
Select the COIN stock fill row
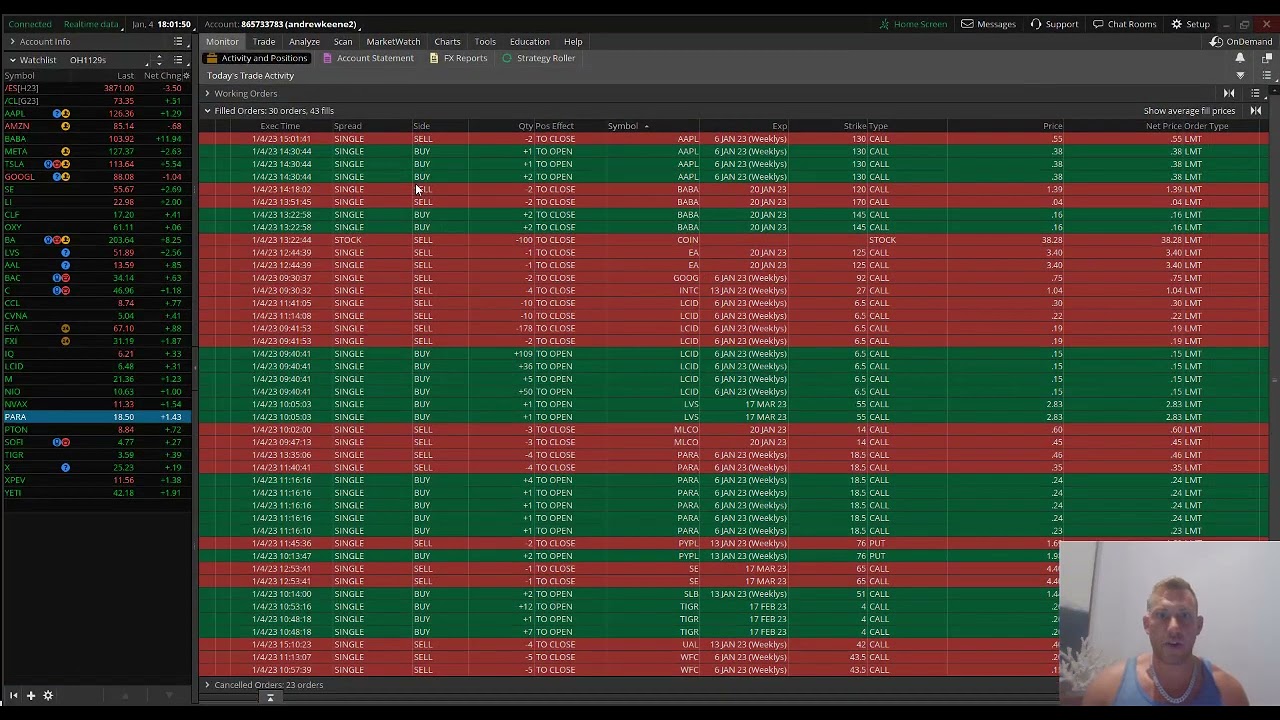(733, 240)
